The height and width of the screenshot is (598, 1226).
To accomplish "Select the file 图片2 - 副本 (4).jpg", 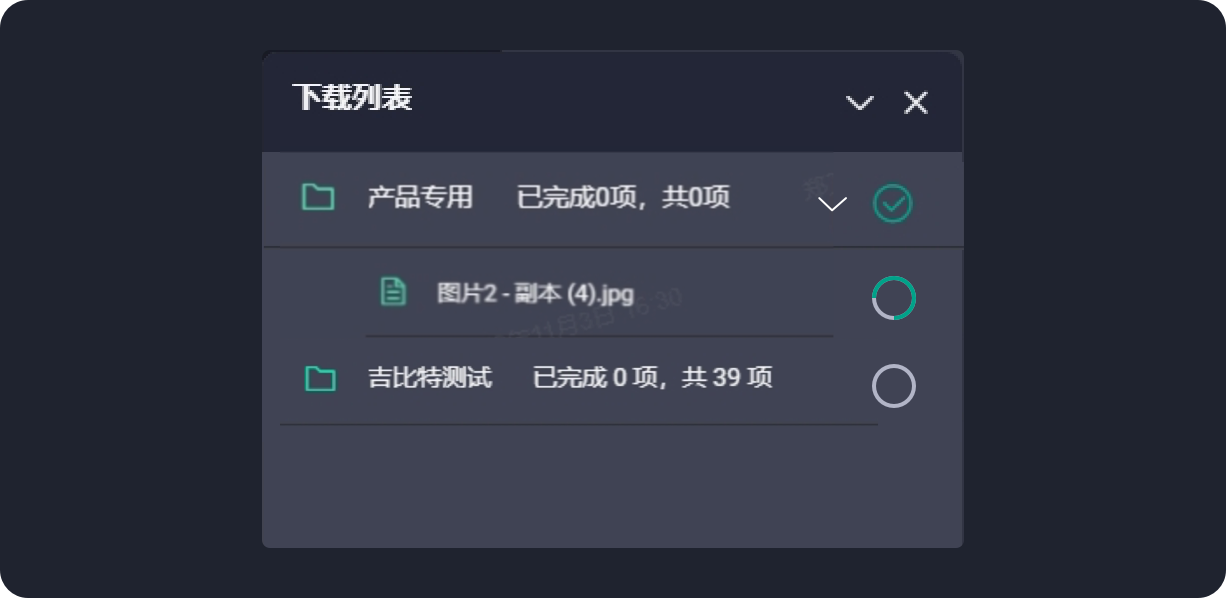I will tap(536, 294).
